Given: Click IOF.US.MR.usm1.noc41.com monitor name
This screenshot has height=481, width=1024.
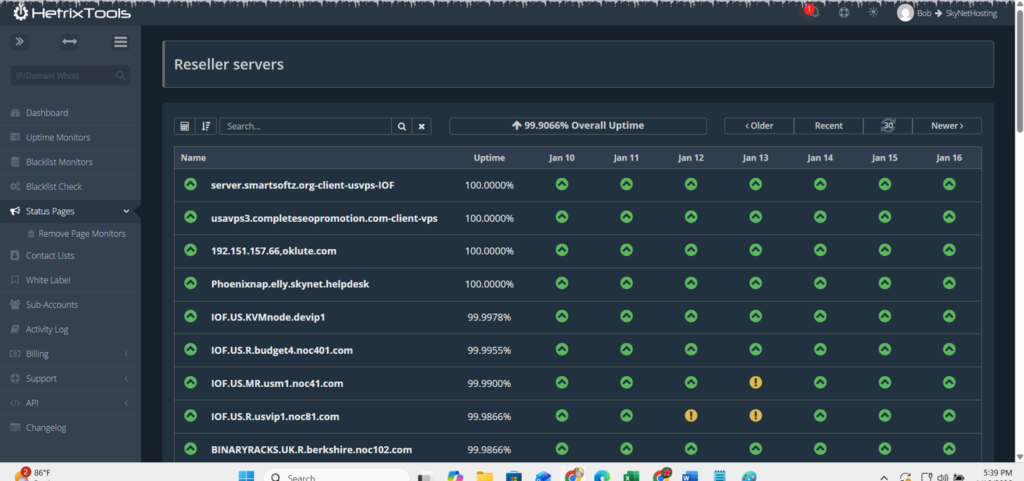Looking at the screenshot, I should pyautogui.click(x=277, y=384).
